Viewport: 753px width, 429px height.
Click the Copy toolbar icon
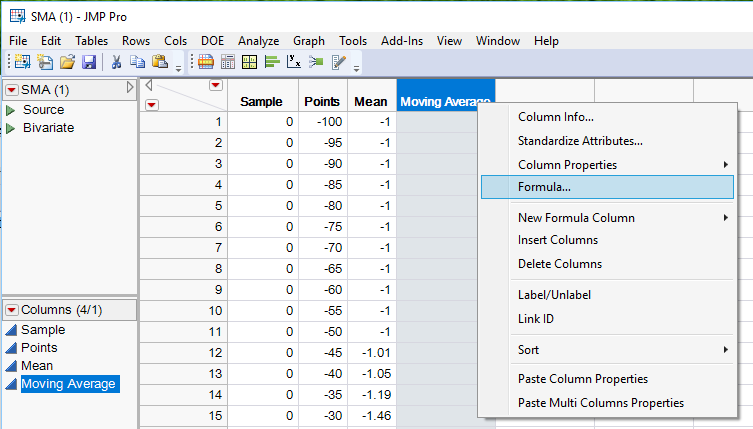(x=138, y=62)
